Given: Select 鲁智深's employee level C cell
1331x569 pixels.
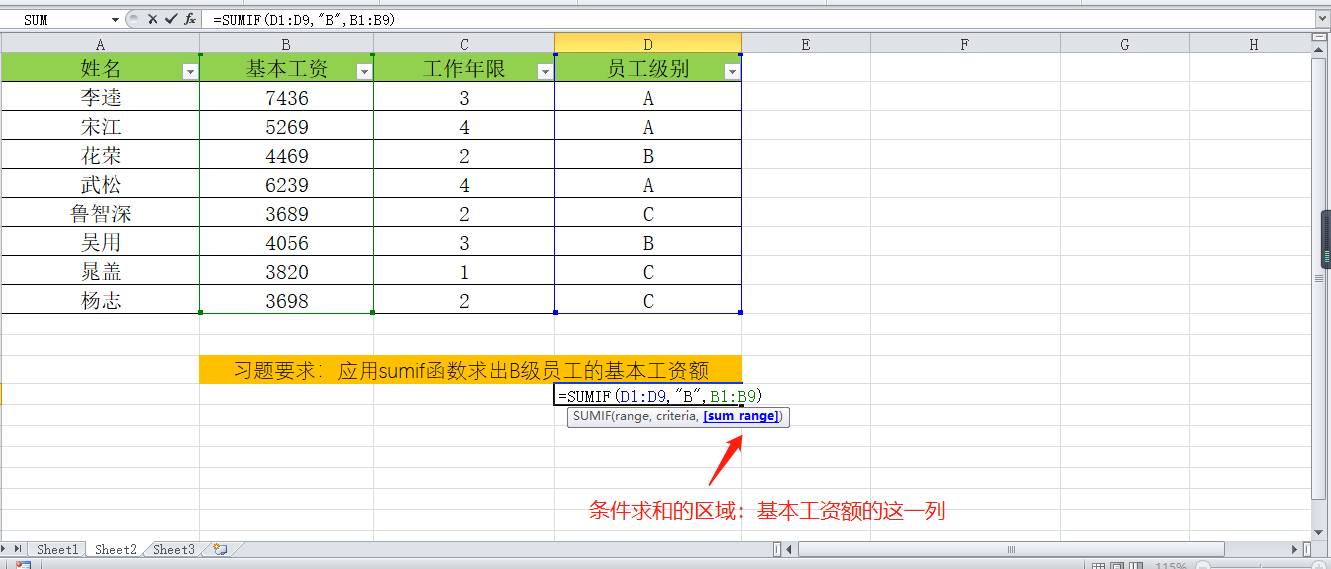Looking at the screenshot, I should (x=648, y=214).
